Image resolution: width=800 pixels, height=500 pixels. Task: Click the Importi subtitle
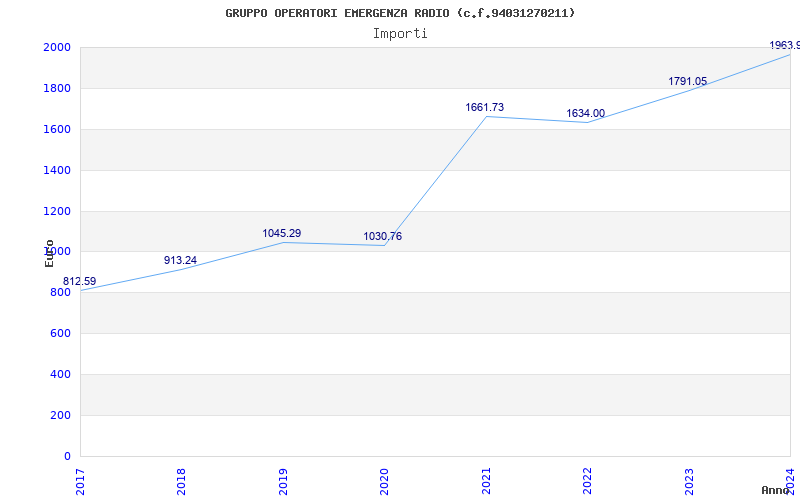click(400, 34)
